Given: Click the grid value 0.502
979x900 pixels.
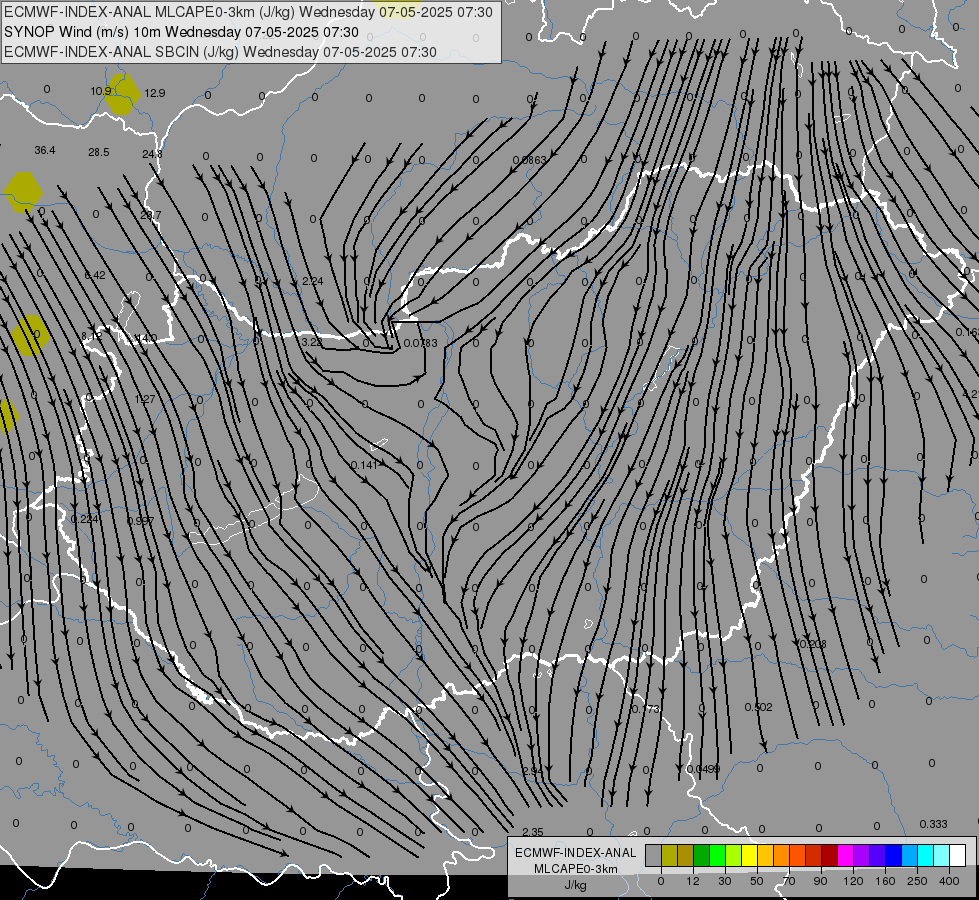Looking at the screenshot, I should (759, 707).
